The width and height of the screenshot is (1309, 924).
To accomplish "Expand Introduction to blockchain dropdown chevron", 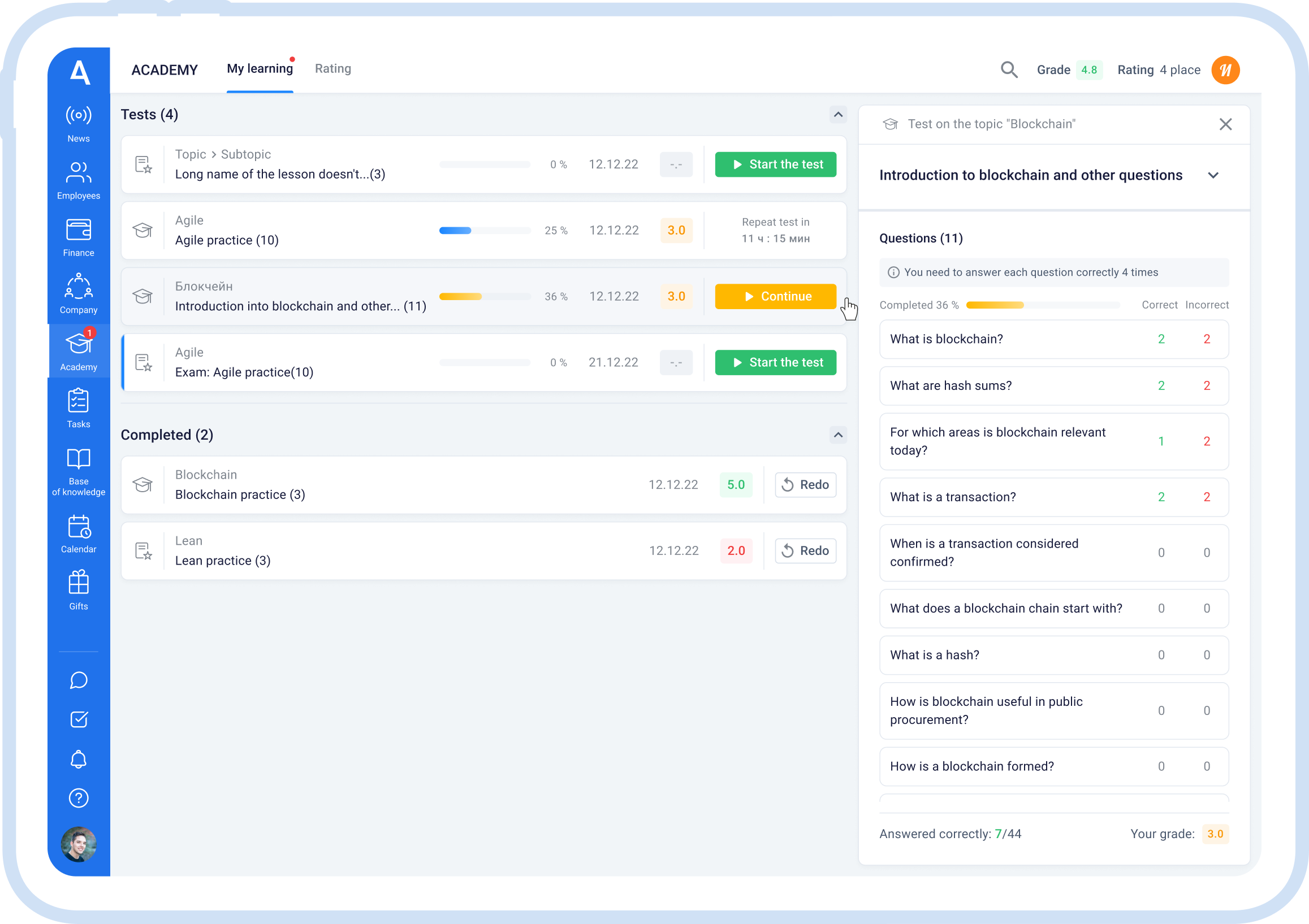I will (1213, 175).
